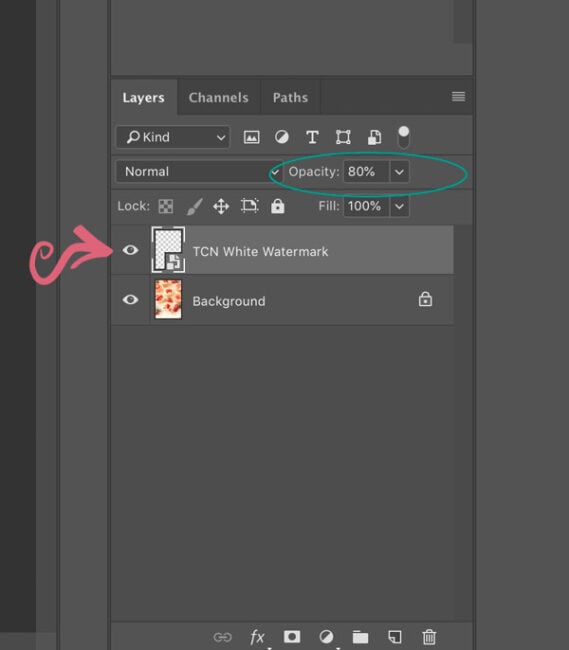Image resolution: width=569 pixels, height=650 pixels.
Task: Filter for type layers icon
Action: (x=312, y=137)
